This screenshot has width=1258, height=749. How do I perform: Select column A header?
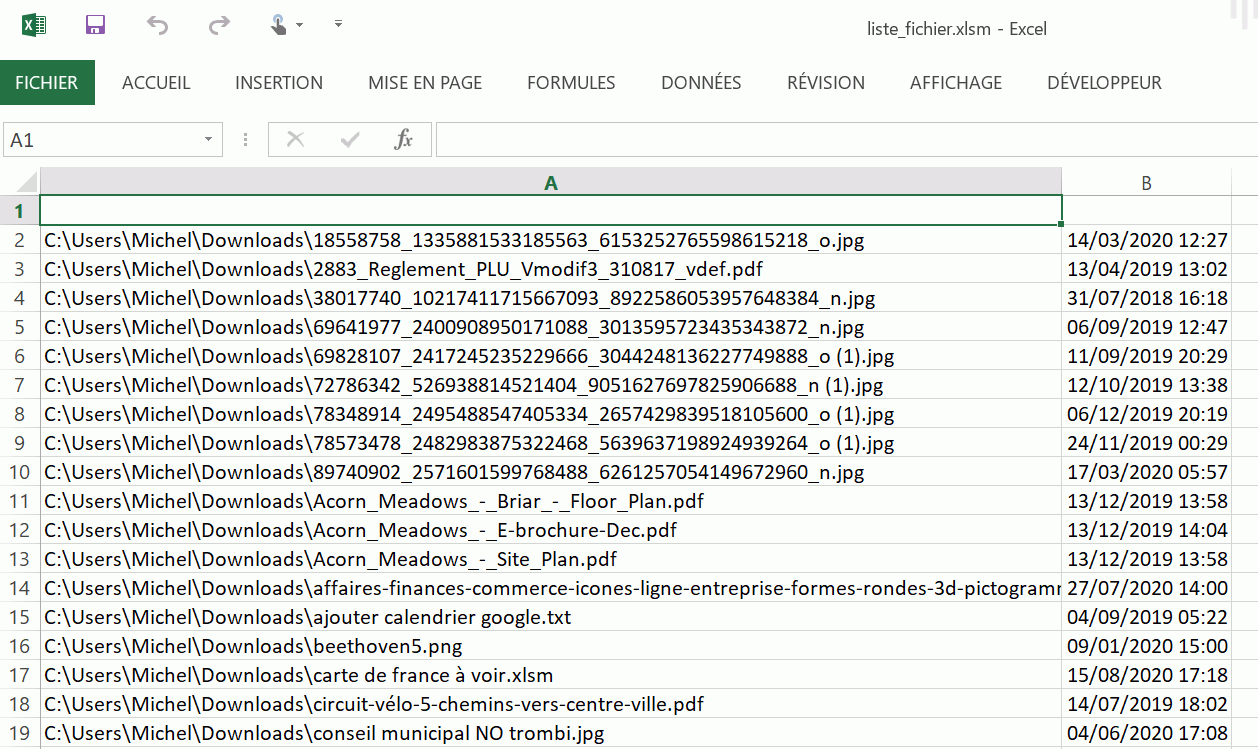click(550, 183)
